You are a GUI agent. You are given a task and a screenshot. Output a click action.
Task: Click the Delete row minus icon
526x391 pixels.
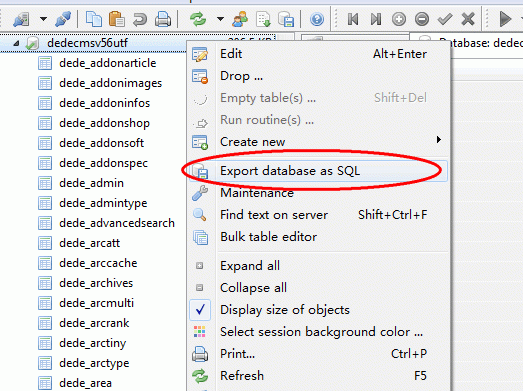click(x=422, y=19)
